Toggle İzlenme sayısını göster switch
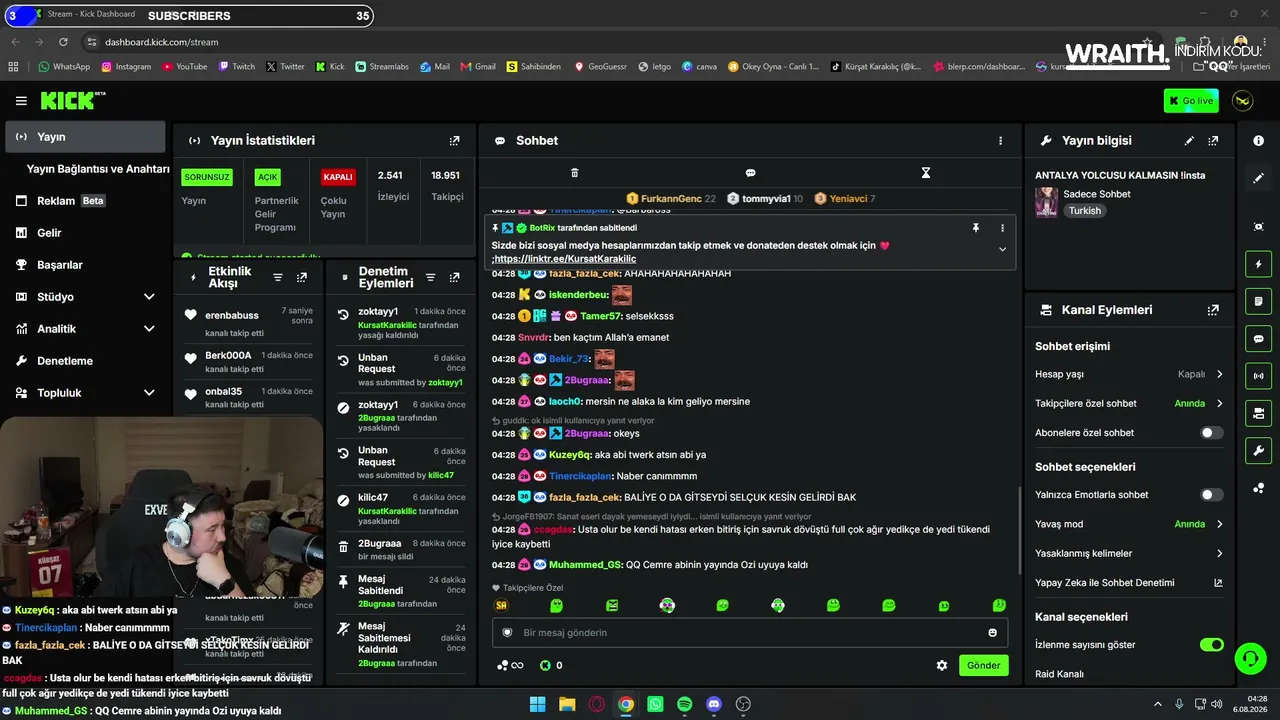Viewport: 1280px width, 720px height. click(x=1211, y=645)
